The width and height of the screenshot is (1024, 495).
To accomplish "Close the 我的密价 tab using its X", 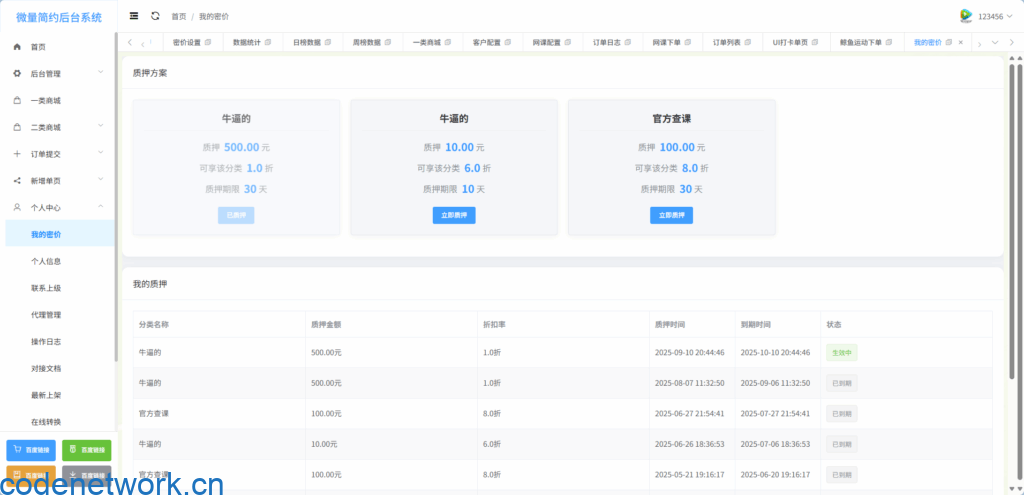I will pos(961,43).
